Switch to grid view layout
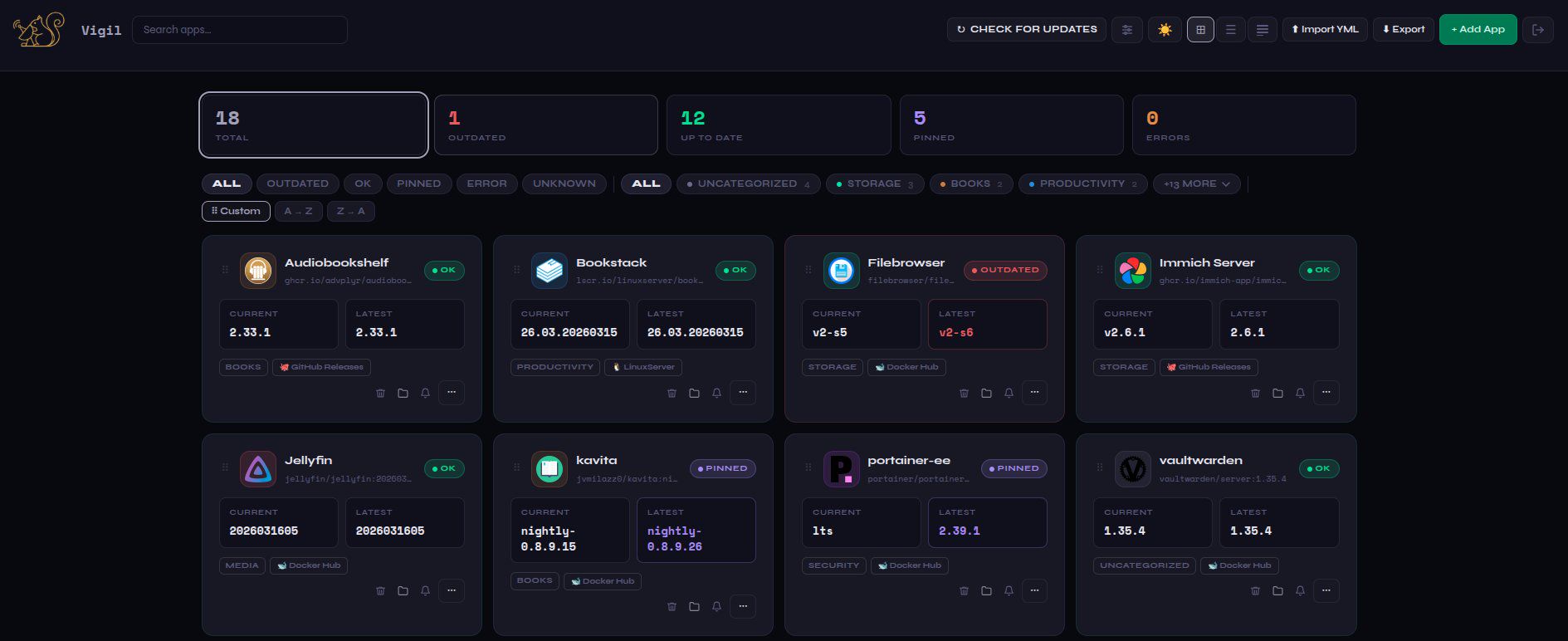This screenshot has width=1568, height=641. point(1199,30)
